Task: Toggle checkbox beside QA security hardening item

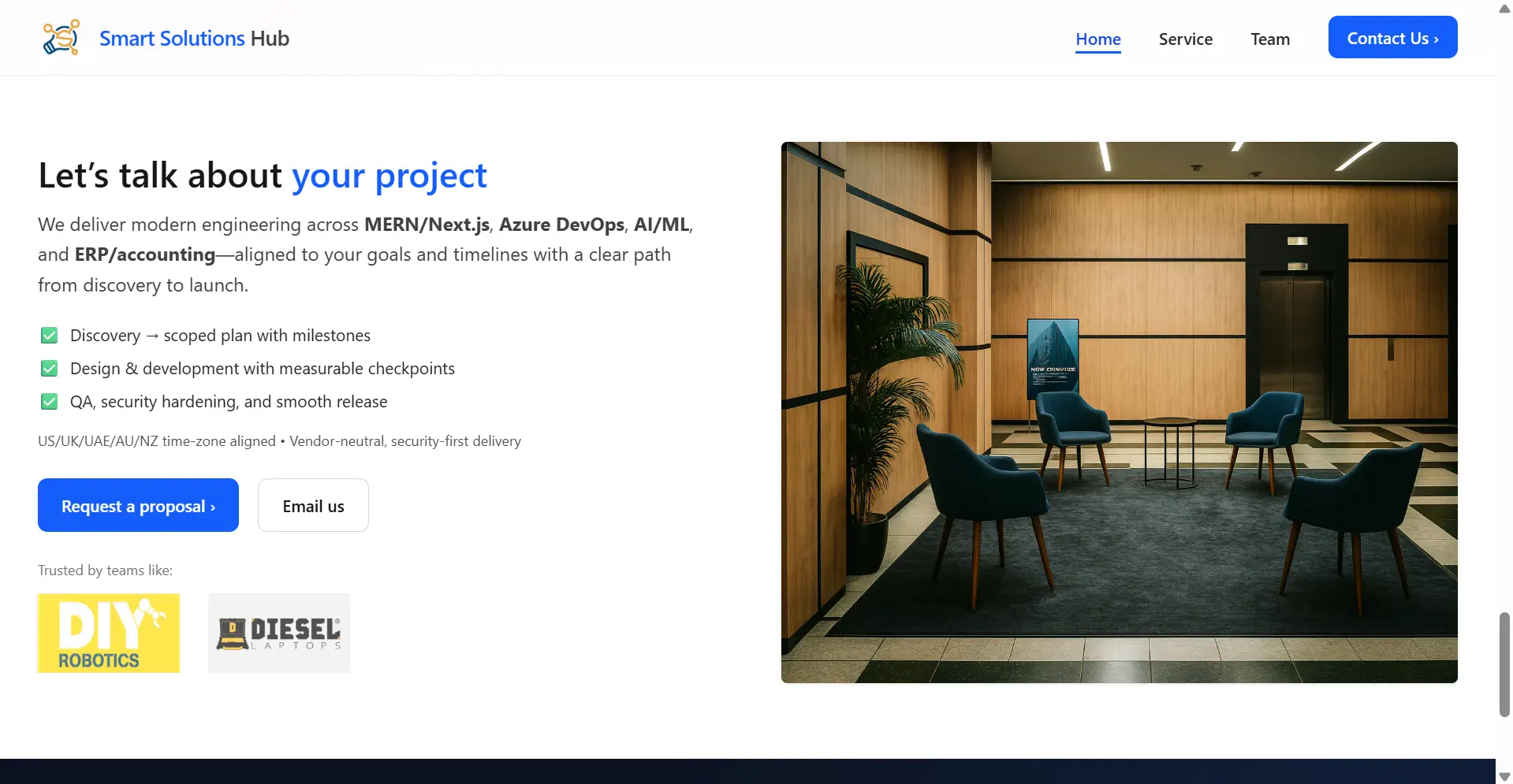Action: [x=48, y=401]
